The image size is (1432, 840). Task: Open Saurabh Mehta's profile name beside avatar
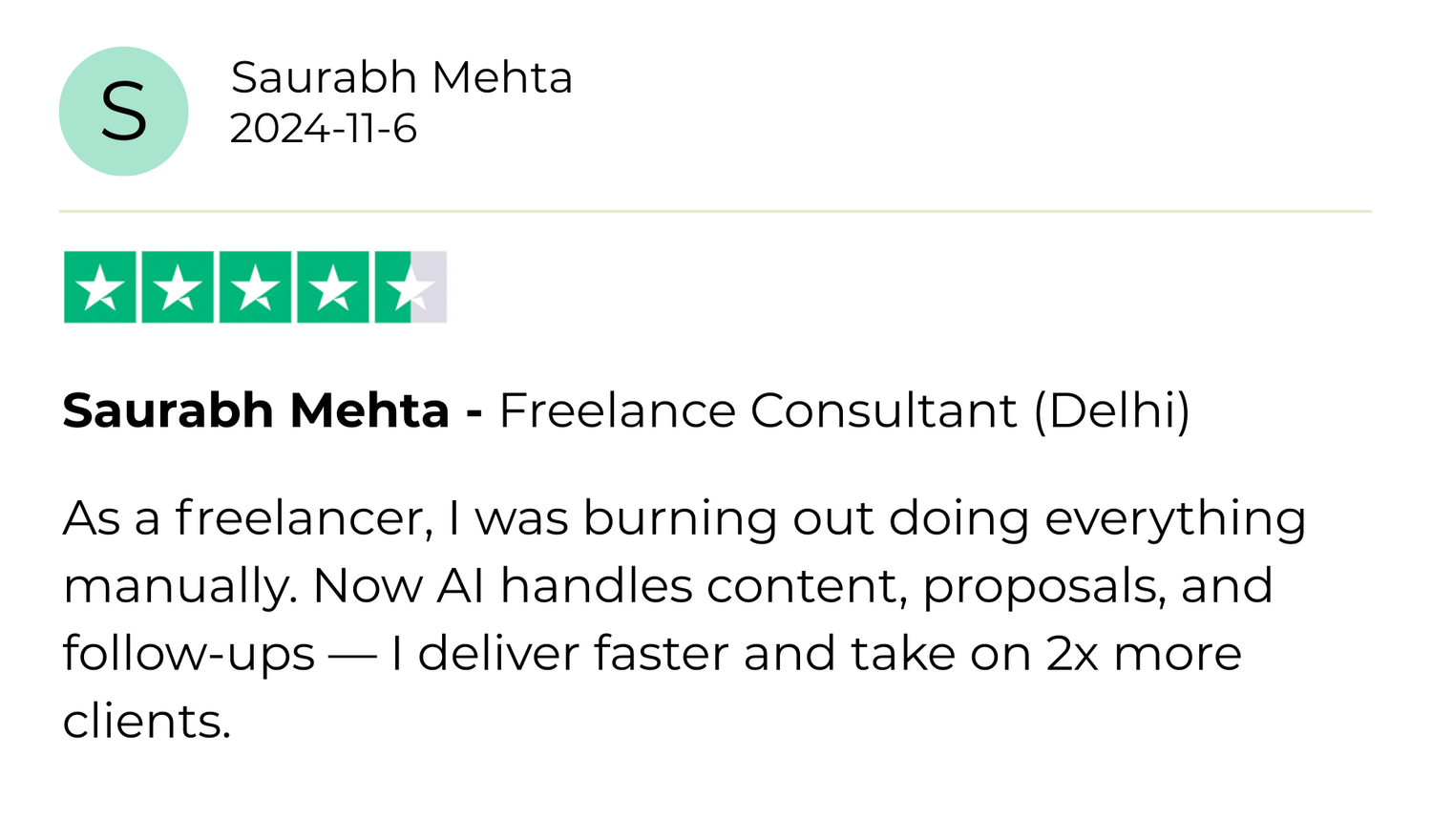(x=401, y=77)
